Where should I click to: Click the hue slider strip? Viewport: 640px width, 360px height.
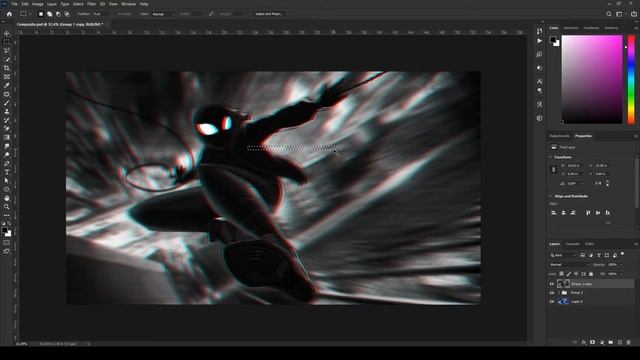pyautogui.click(x=631, y=79)
